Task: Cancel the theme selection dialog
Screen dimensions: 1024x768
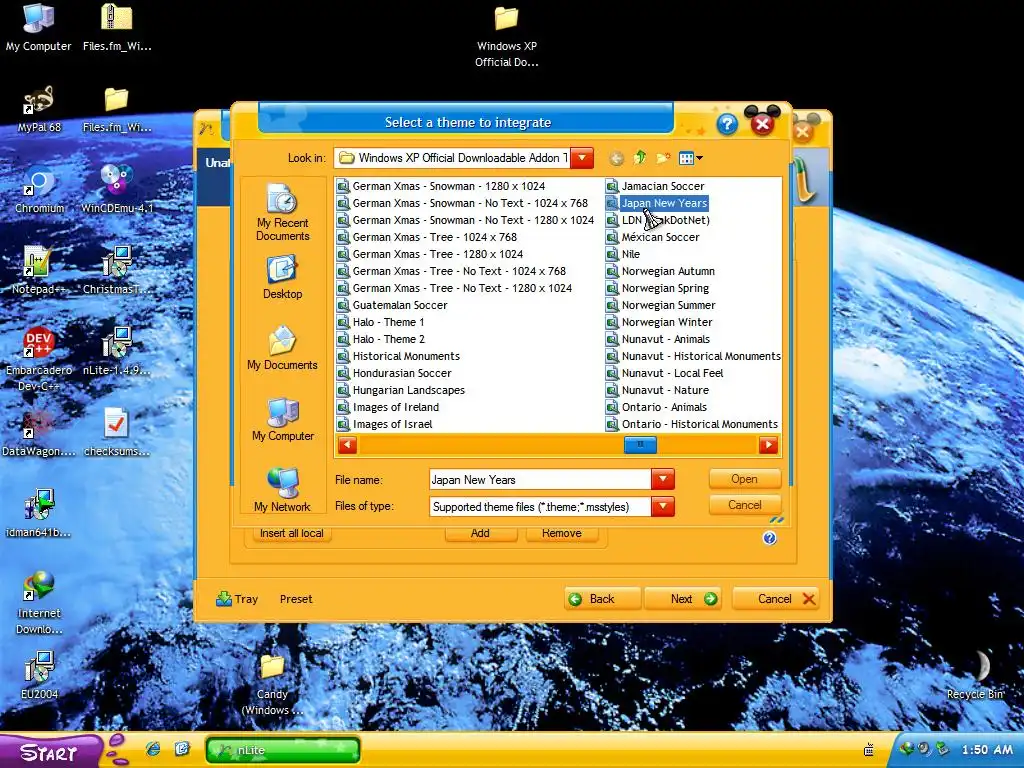Action: coord(744,505)
